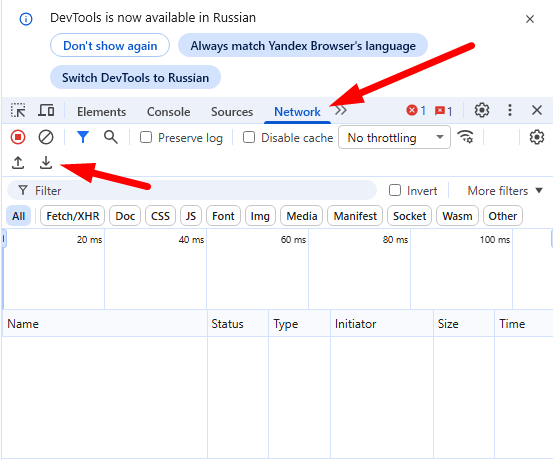Clear the network log
553x460 pixels.
pos(46,137)
